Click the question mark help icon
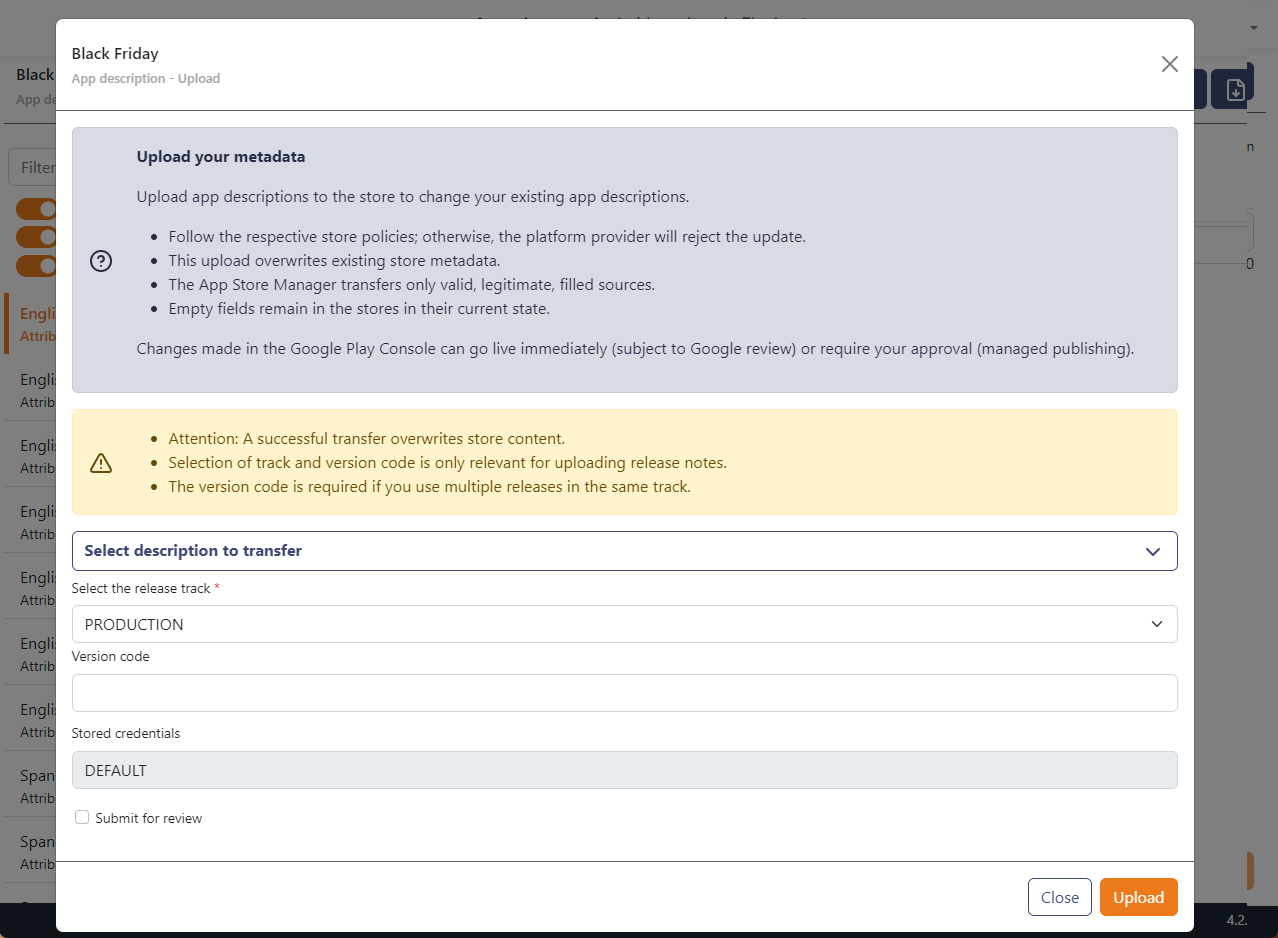The image size is (1278, 938). click(101, 261)
